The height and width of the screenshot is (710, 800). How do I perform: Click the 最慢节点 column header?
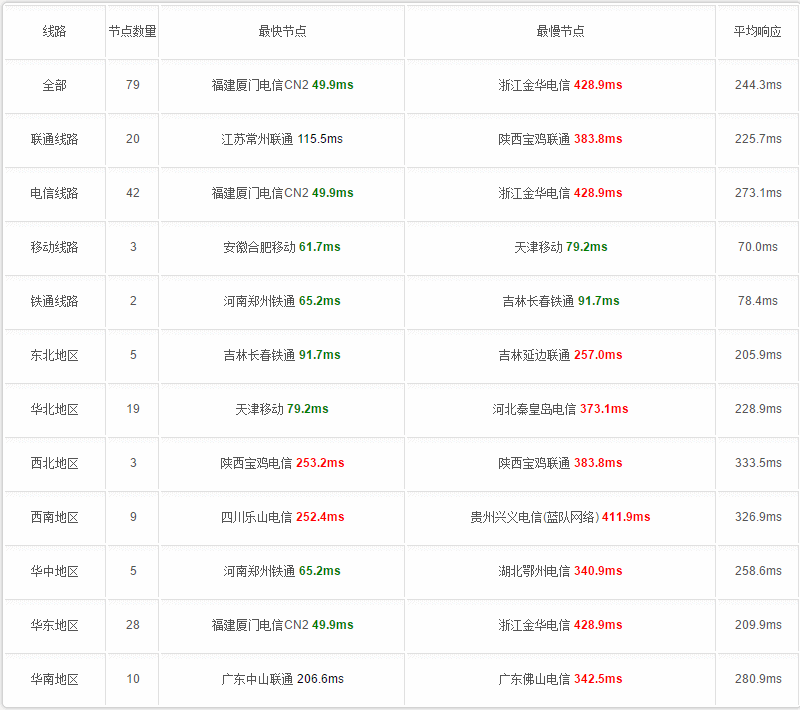pos(560,32)
